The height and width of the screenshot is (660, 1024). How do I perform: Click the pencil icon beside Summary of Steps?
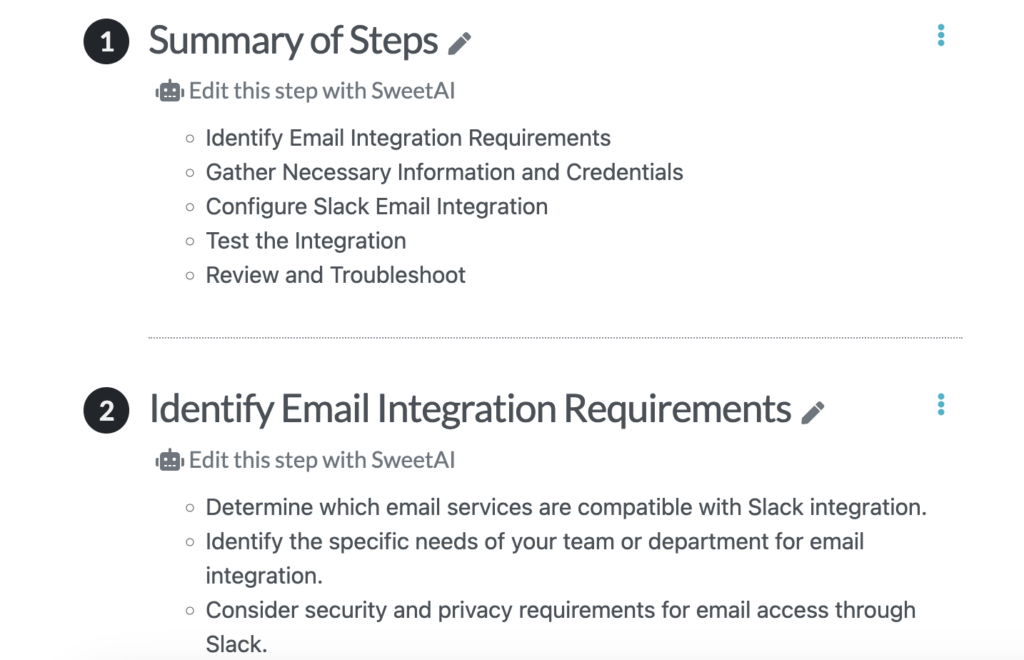pyautogui.click(x=459, y=44)
